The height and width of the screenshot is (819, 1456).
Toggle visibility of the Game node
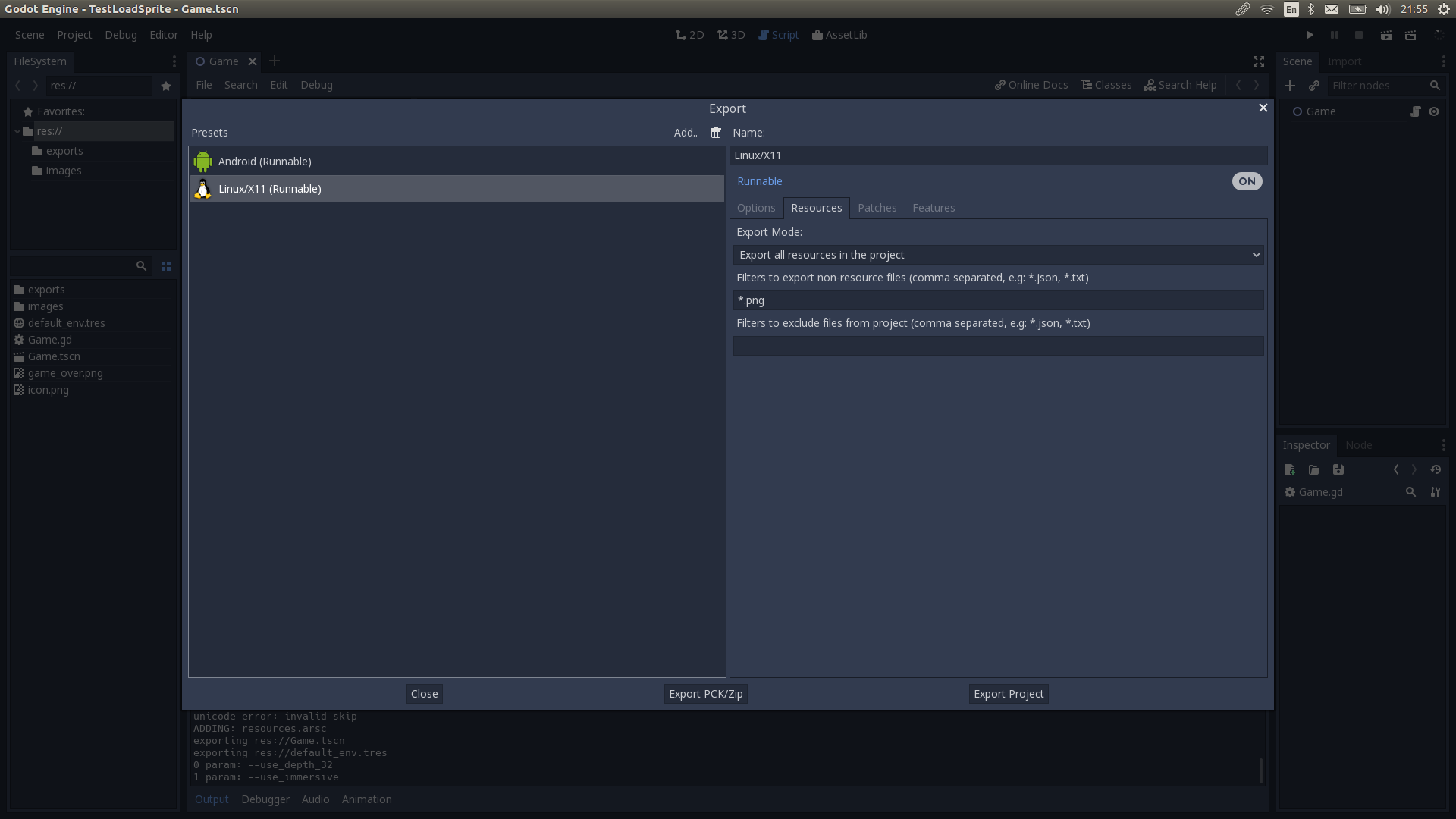(1434, 111)
